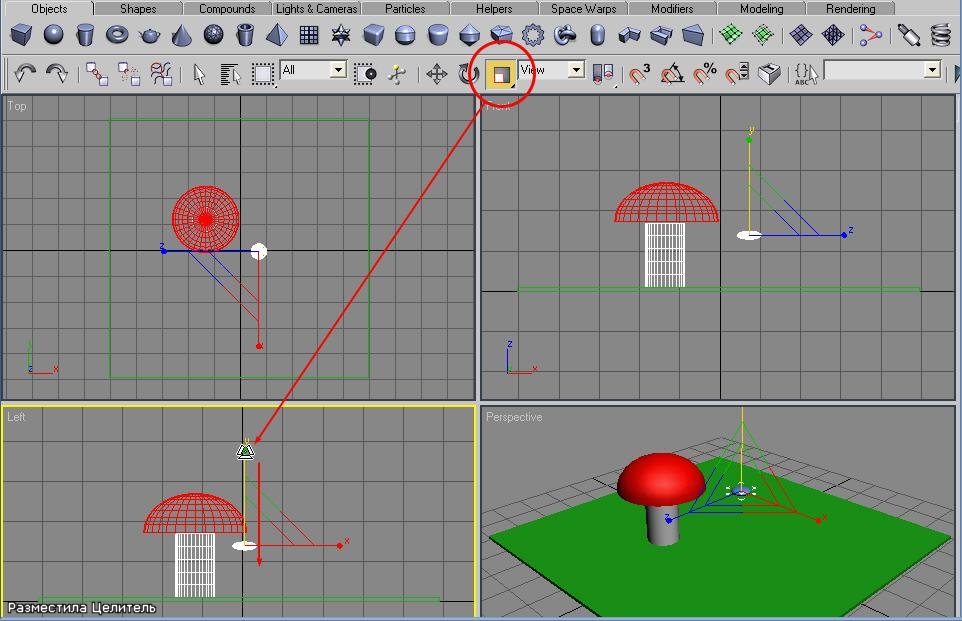Select the Hedra star-shaped icon

341,35
